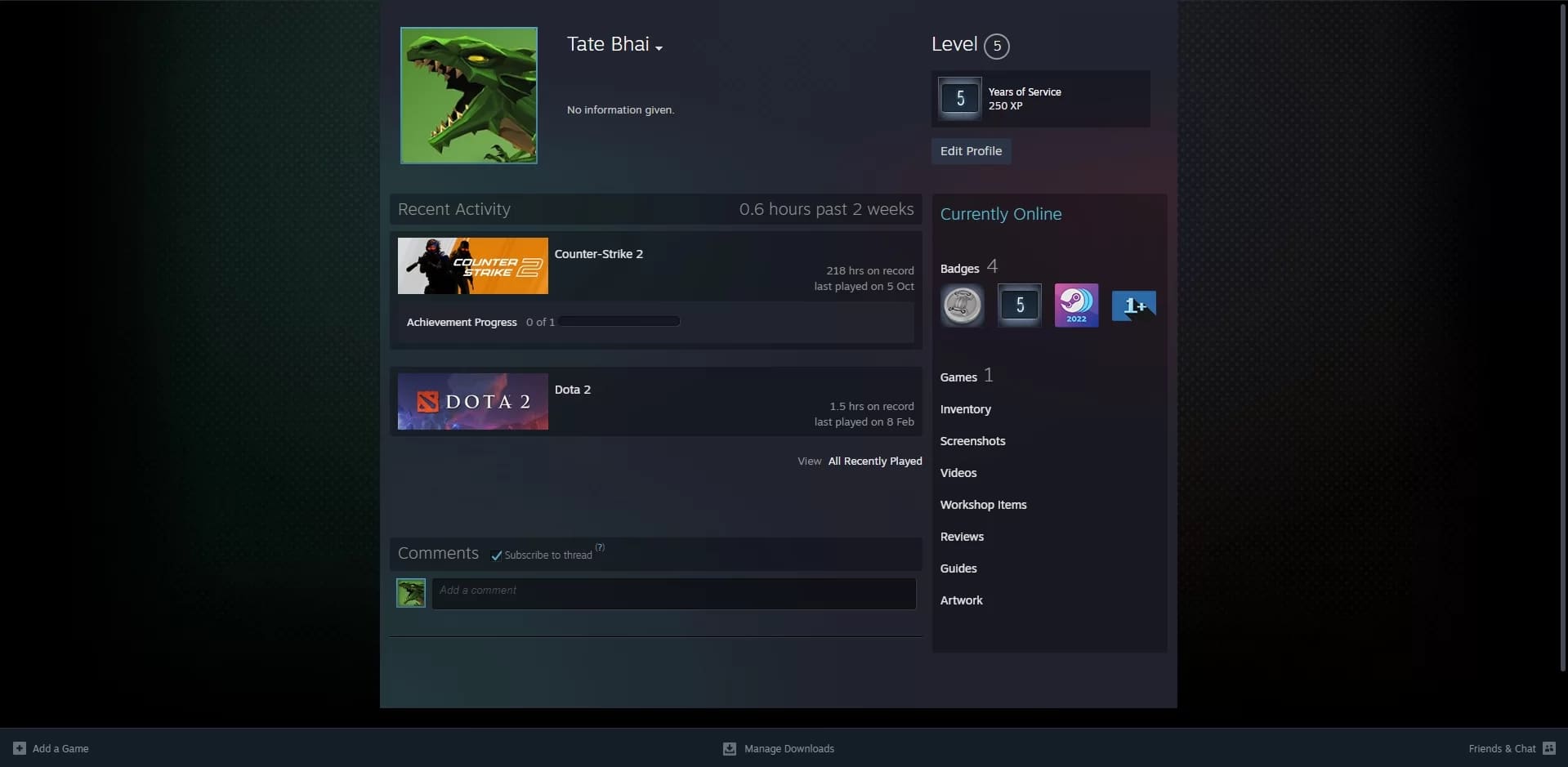The height and width of the screenshot is (767, 1568).
Task: Click the Add a Game plus icon
Action: tap(20, 748)
